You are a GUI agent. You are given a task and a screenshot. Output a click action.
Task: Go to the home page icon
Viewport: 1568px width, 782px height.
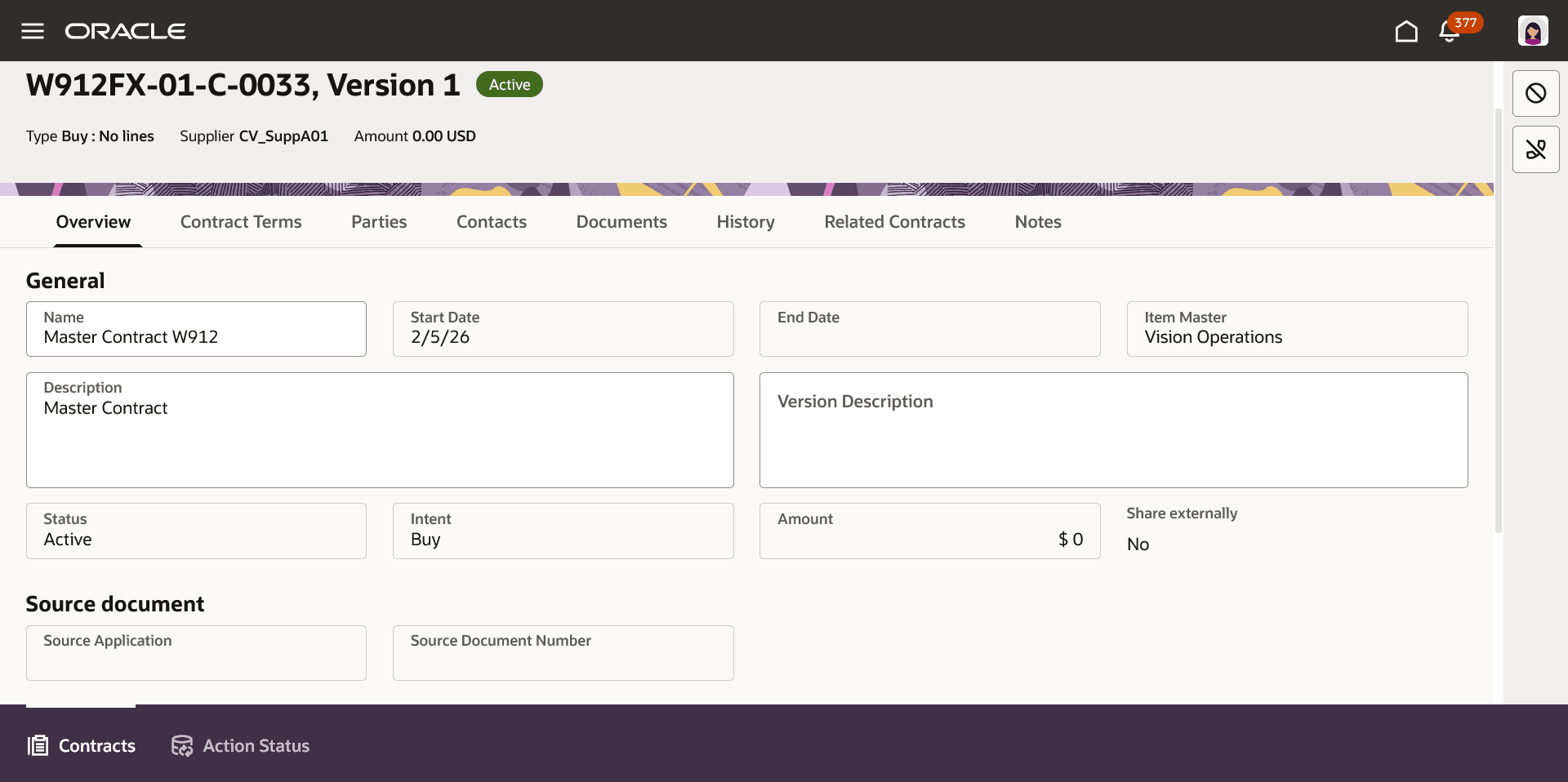tap(1406, 30)
